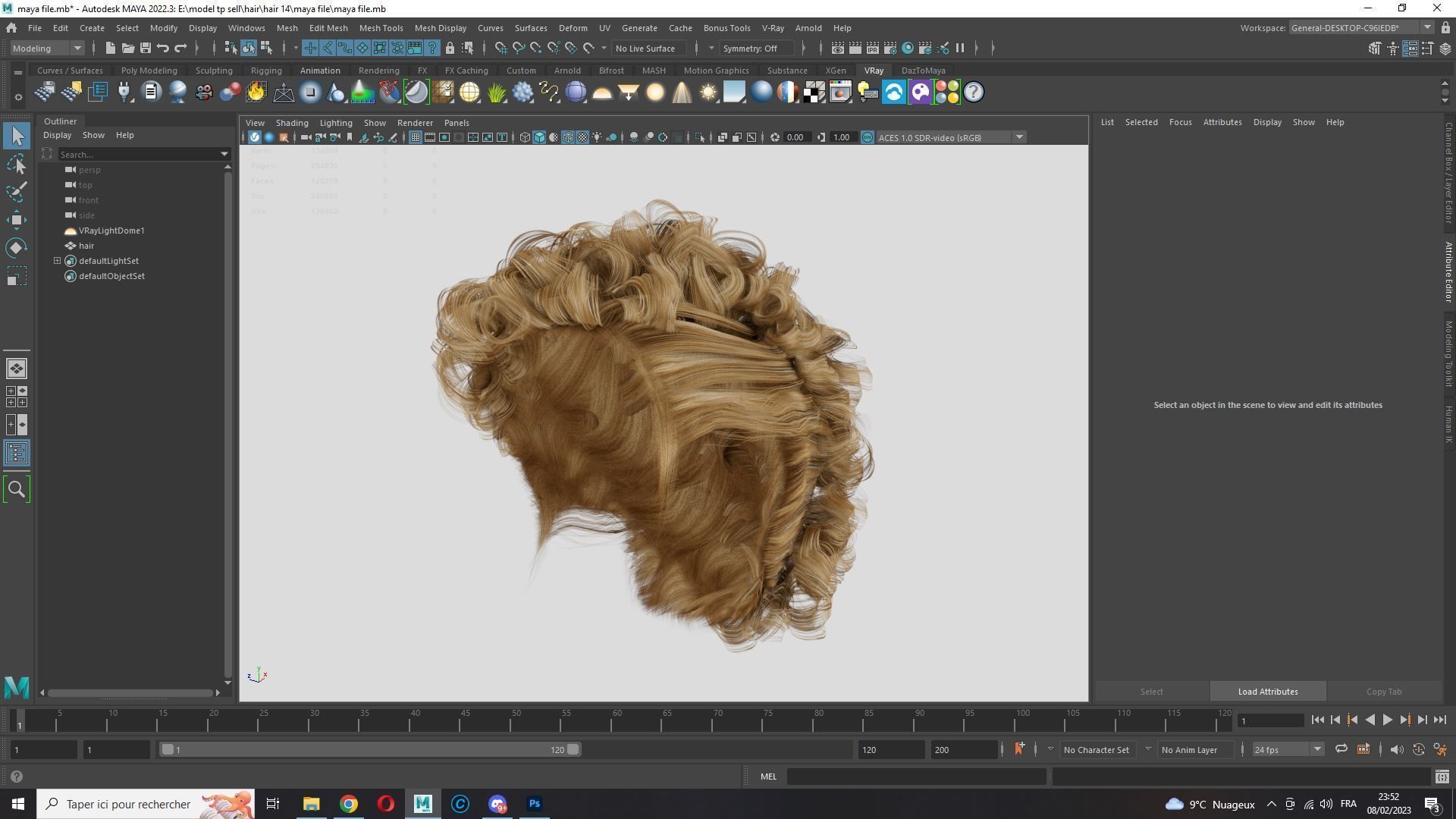1456x819 pixels.
Task: Open the Mesh Tools menu
Action: coord(381,27)
